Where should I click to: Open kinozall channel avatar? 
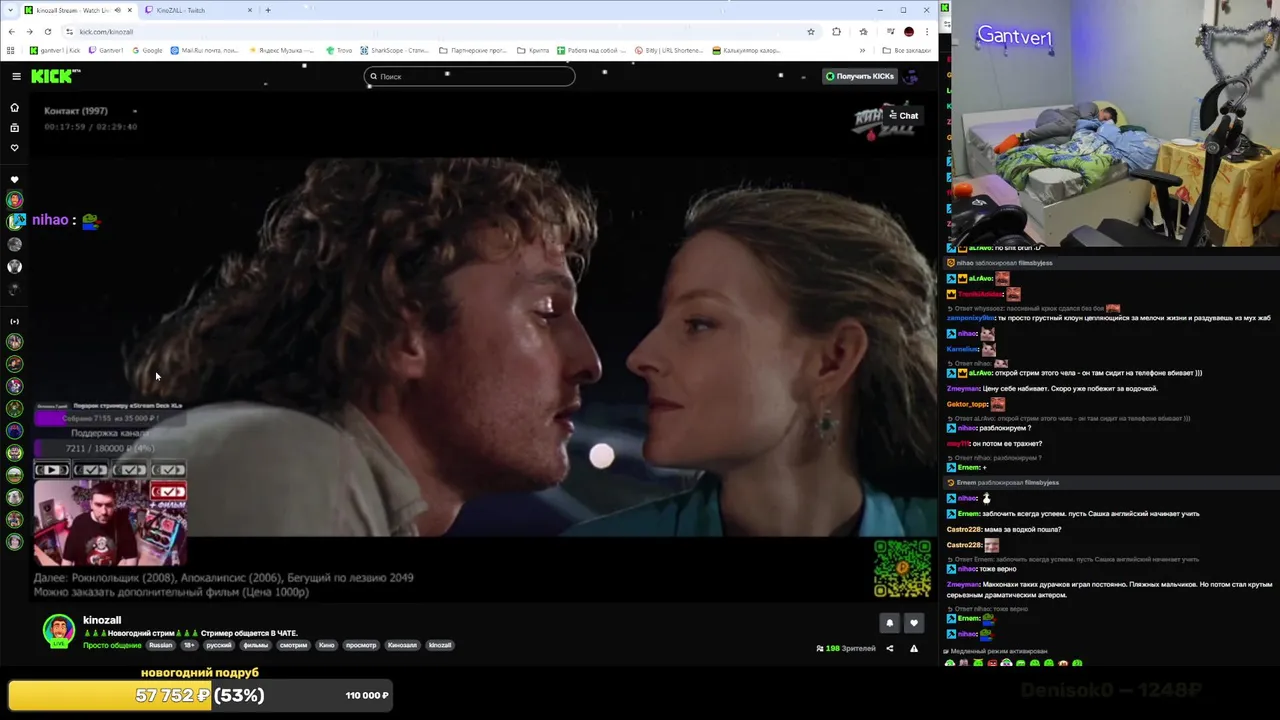(x=59, y=630)
